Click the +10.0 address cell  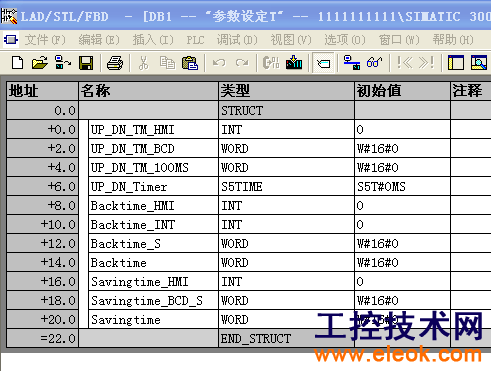pos(42,224)
